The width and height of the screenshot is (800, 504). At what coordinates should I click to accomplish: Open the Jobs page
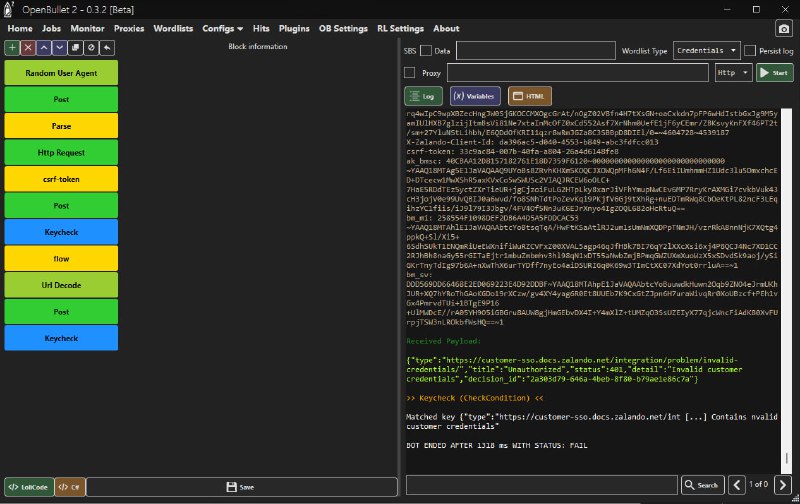51,29
